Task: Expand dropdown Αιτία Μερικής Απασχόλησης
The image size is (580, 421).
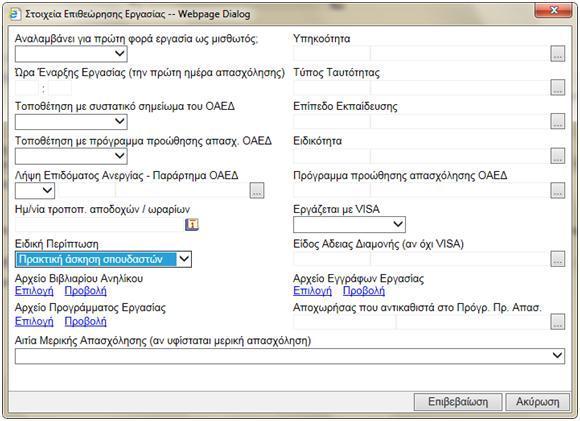Action: [x=290, y=356]
